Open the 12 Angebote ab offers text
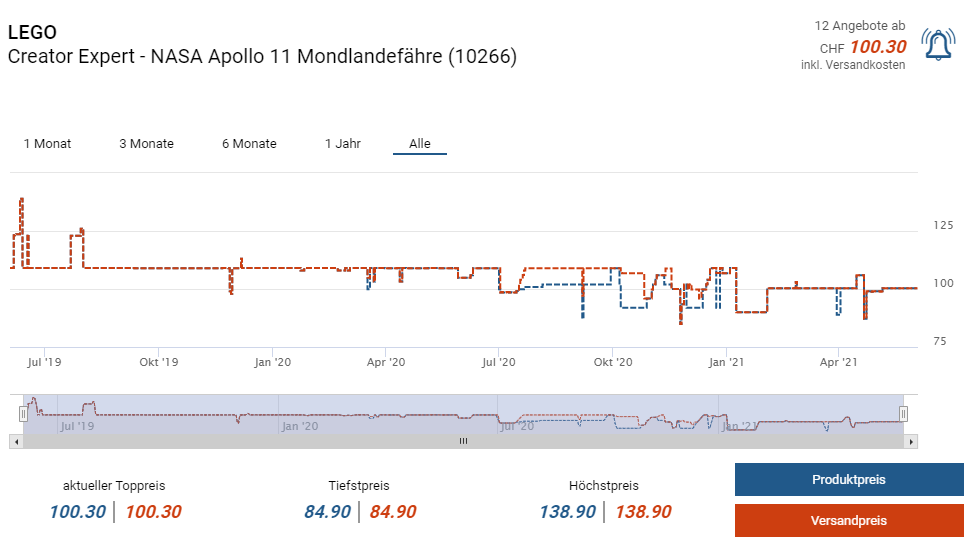The image size is (971, 540). 859,26
